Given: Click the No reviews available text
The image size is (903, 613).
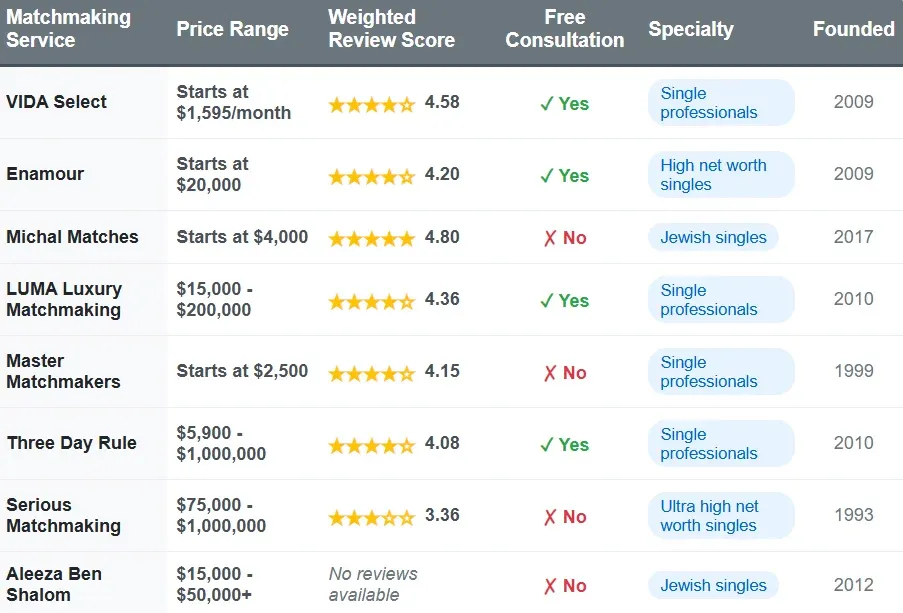Looking at the screenshot, I should tap(373, 584).
